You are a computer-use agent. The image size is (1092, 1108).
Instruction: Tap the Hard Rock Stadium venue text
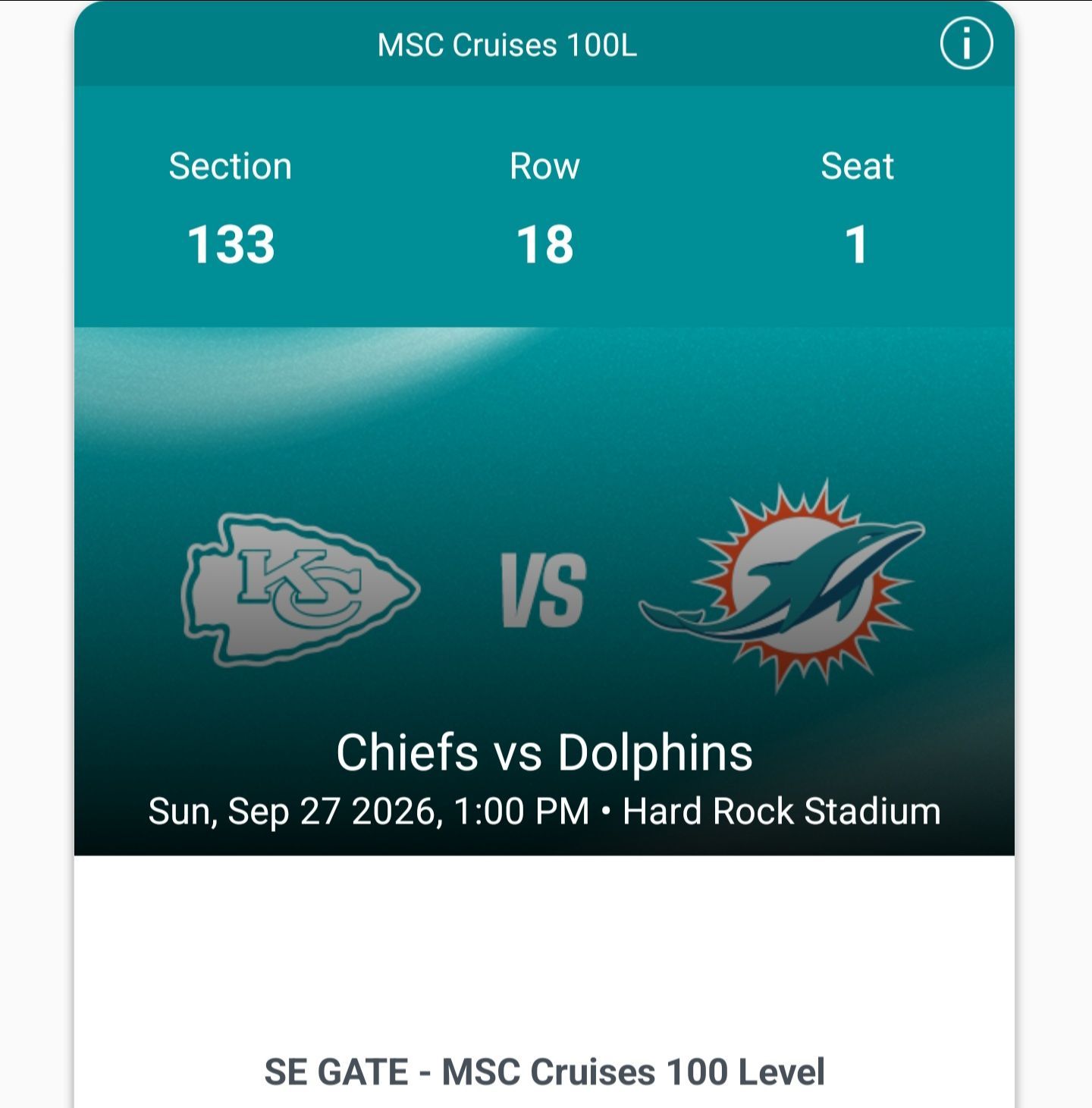click(782, 811)
